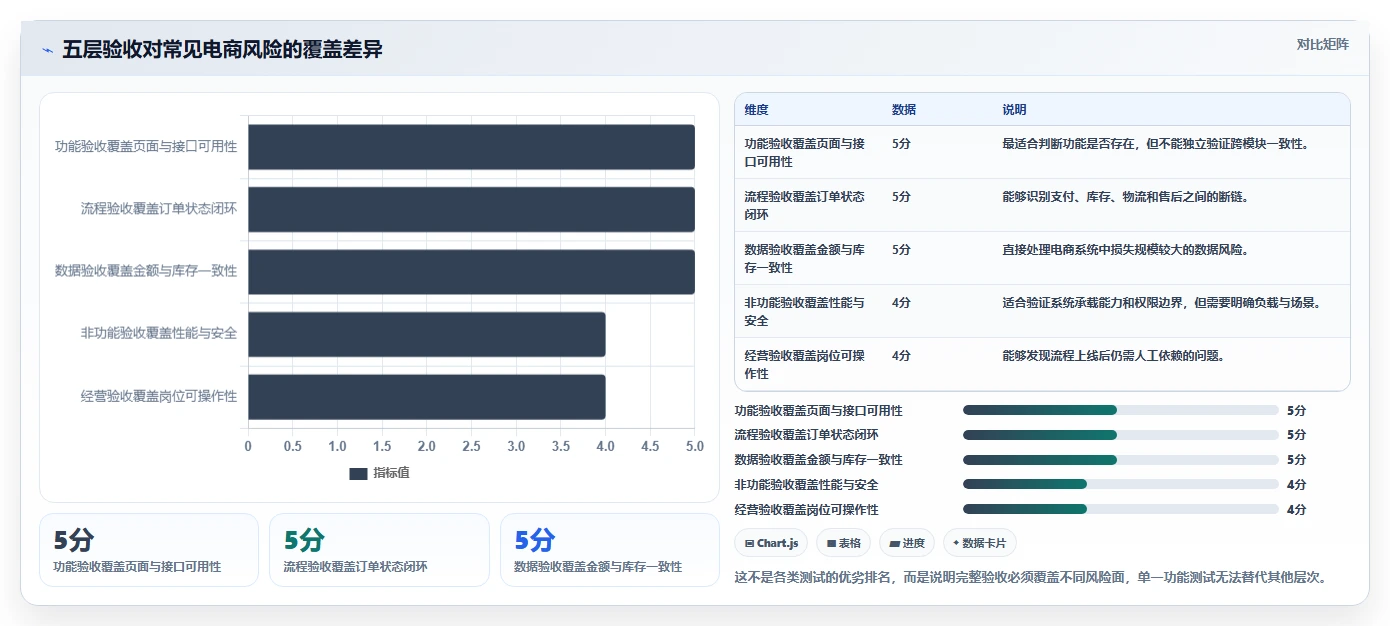1390x626 pixels.
Task: Select the 表格 chip label
Action: [849, 543]
